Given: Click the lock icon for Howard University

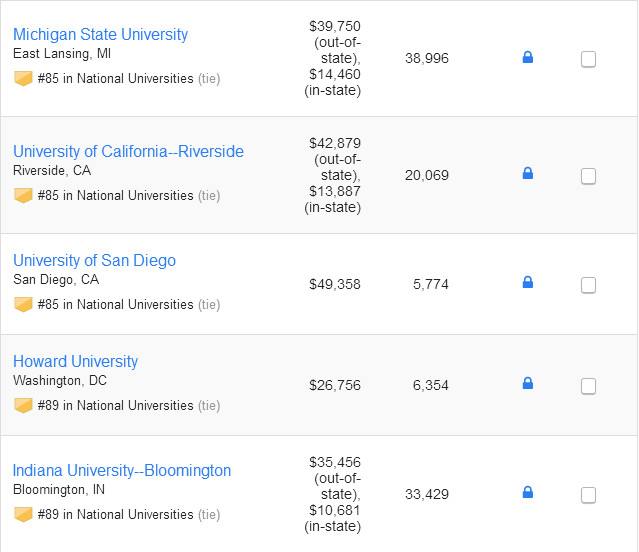Looking at the screenshot, I should tap(528, 384).
